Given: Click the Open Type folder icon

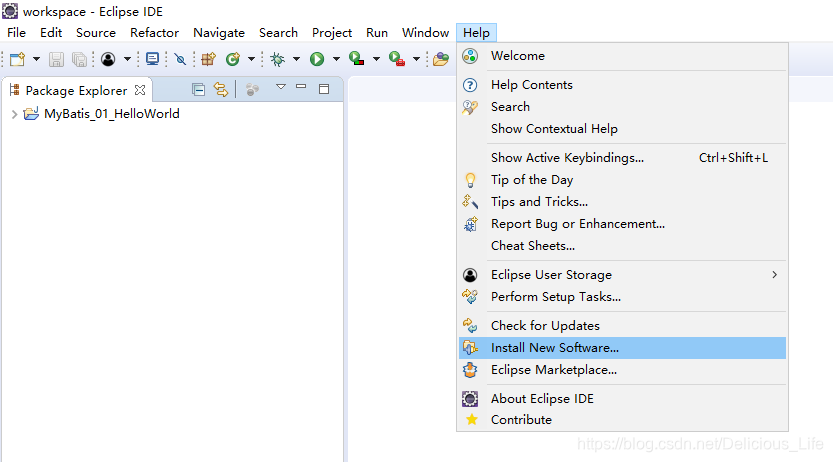Looking at the screenshot, I should click(x=440, y=59).
